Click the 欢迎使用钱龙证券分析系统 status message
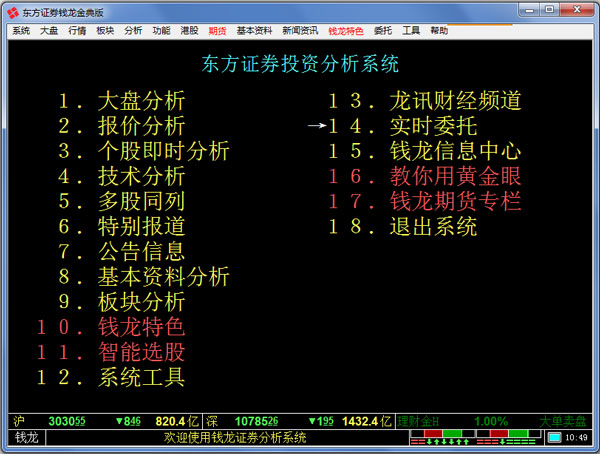 point(235,437)
